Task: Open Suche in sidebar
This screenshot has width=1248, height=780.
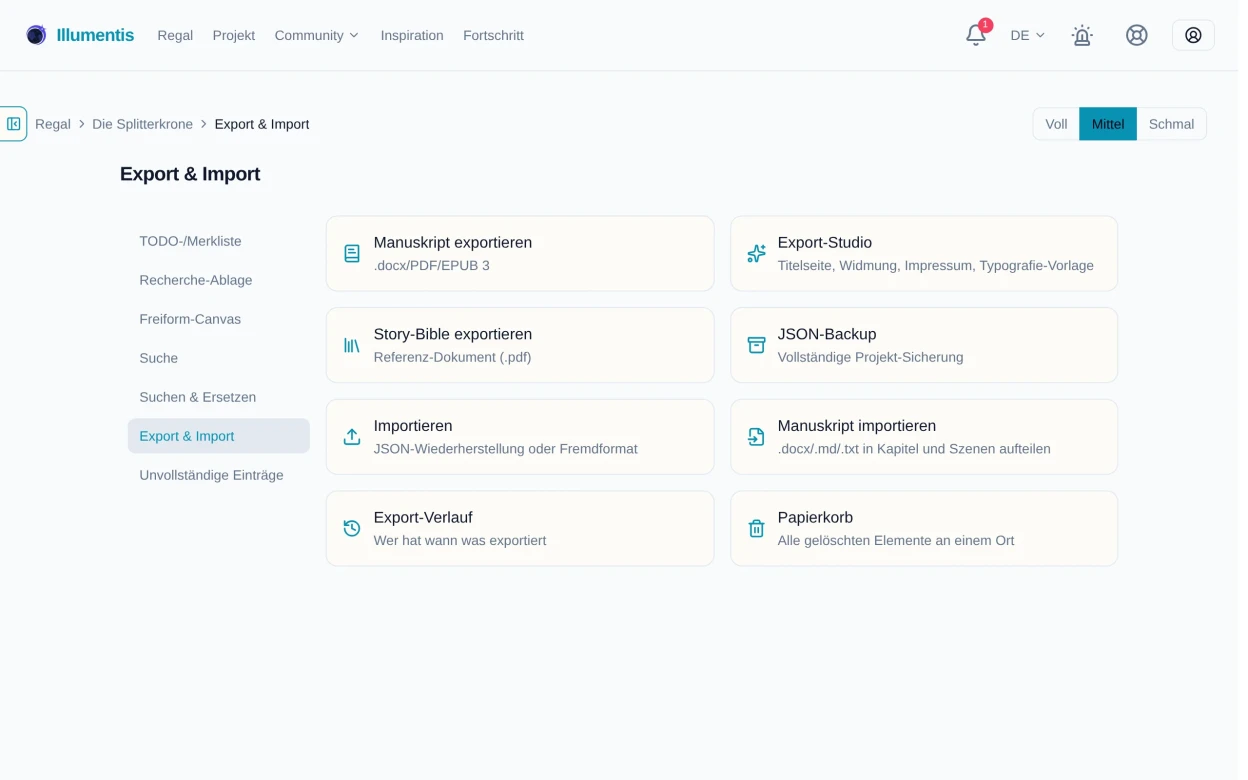Action: (218, 358)
